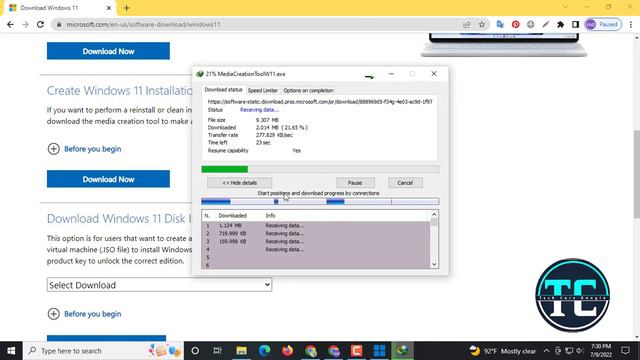Viewport: 640px width, 360px height.
Task: Click the IDM icon in dialog title bar
Action: 200,74
